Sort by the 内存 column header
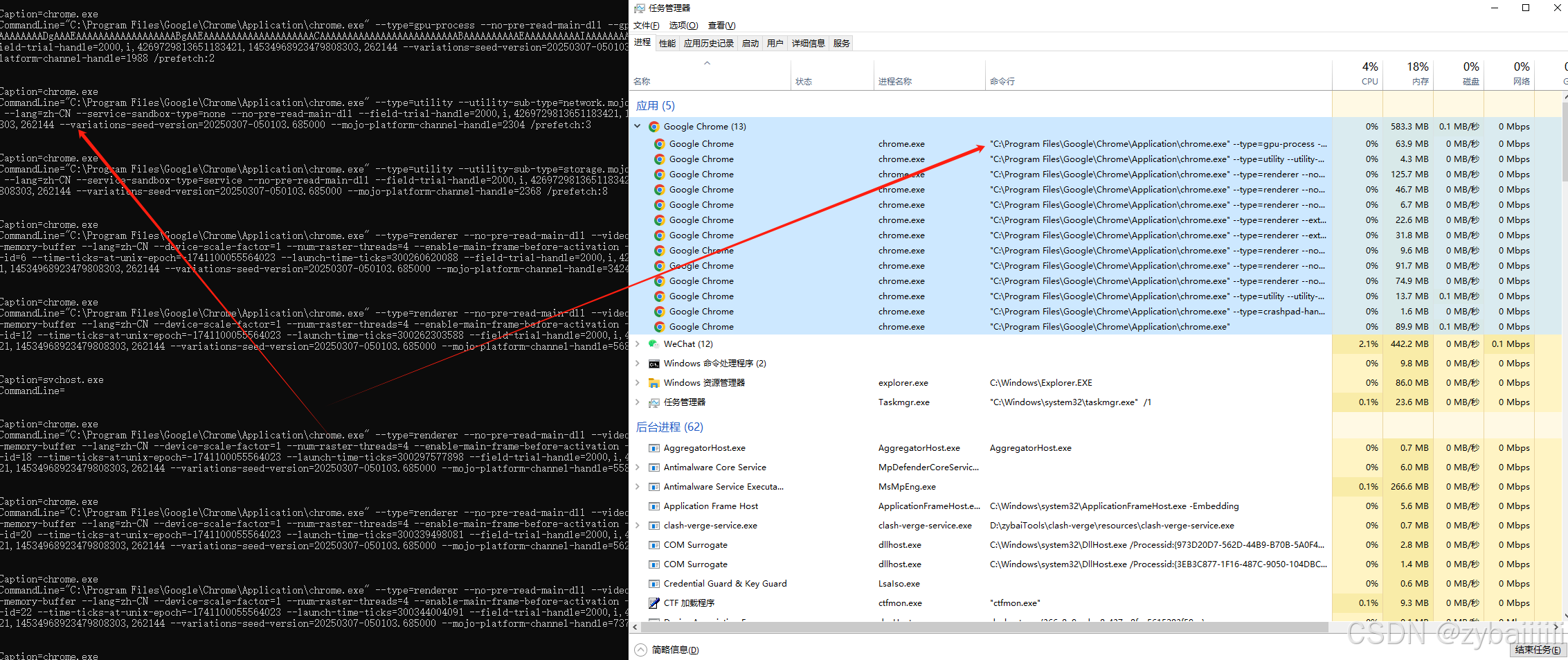 pos(1408,75)
